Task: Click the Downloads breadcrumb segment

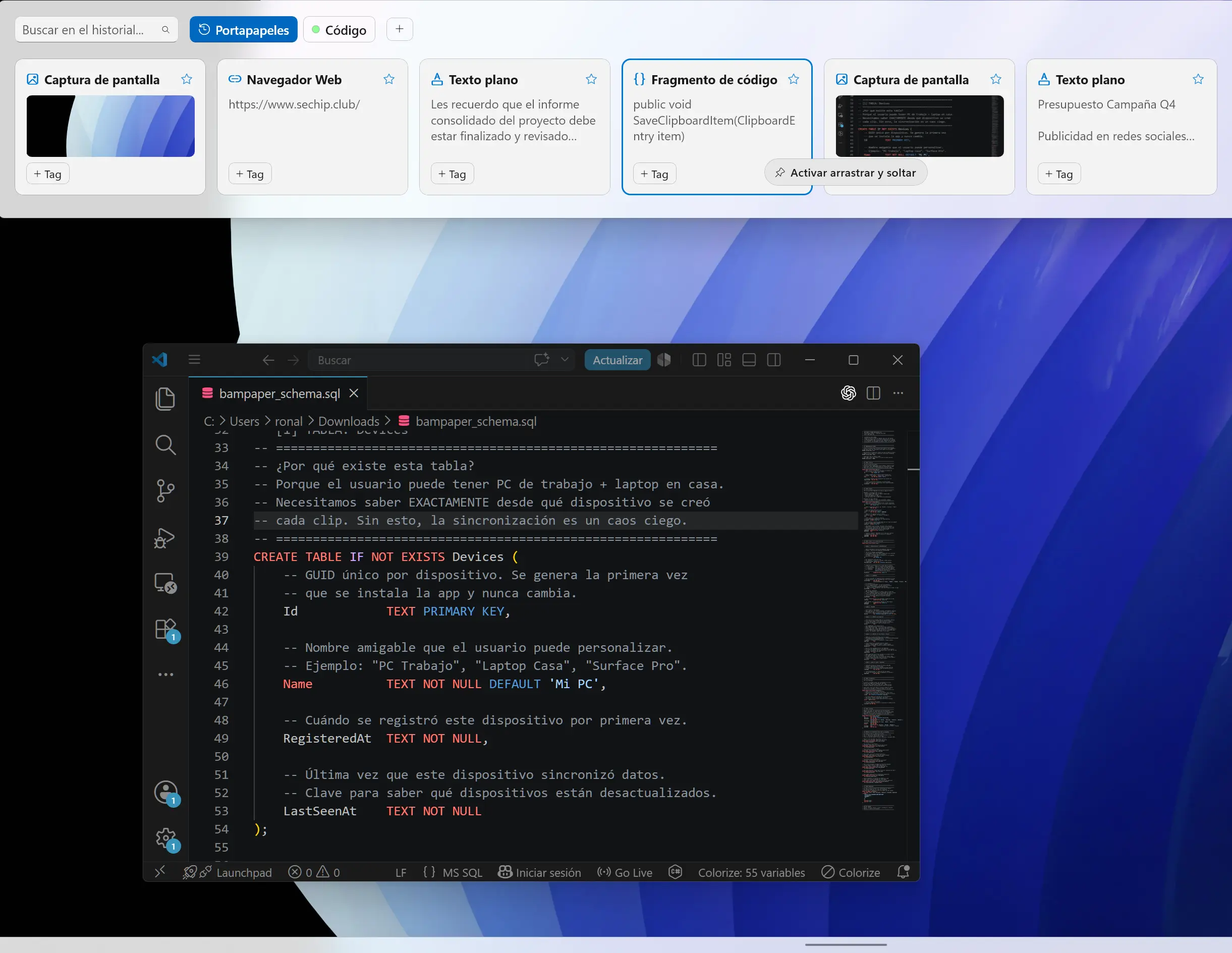Action: [349, 421]
